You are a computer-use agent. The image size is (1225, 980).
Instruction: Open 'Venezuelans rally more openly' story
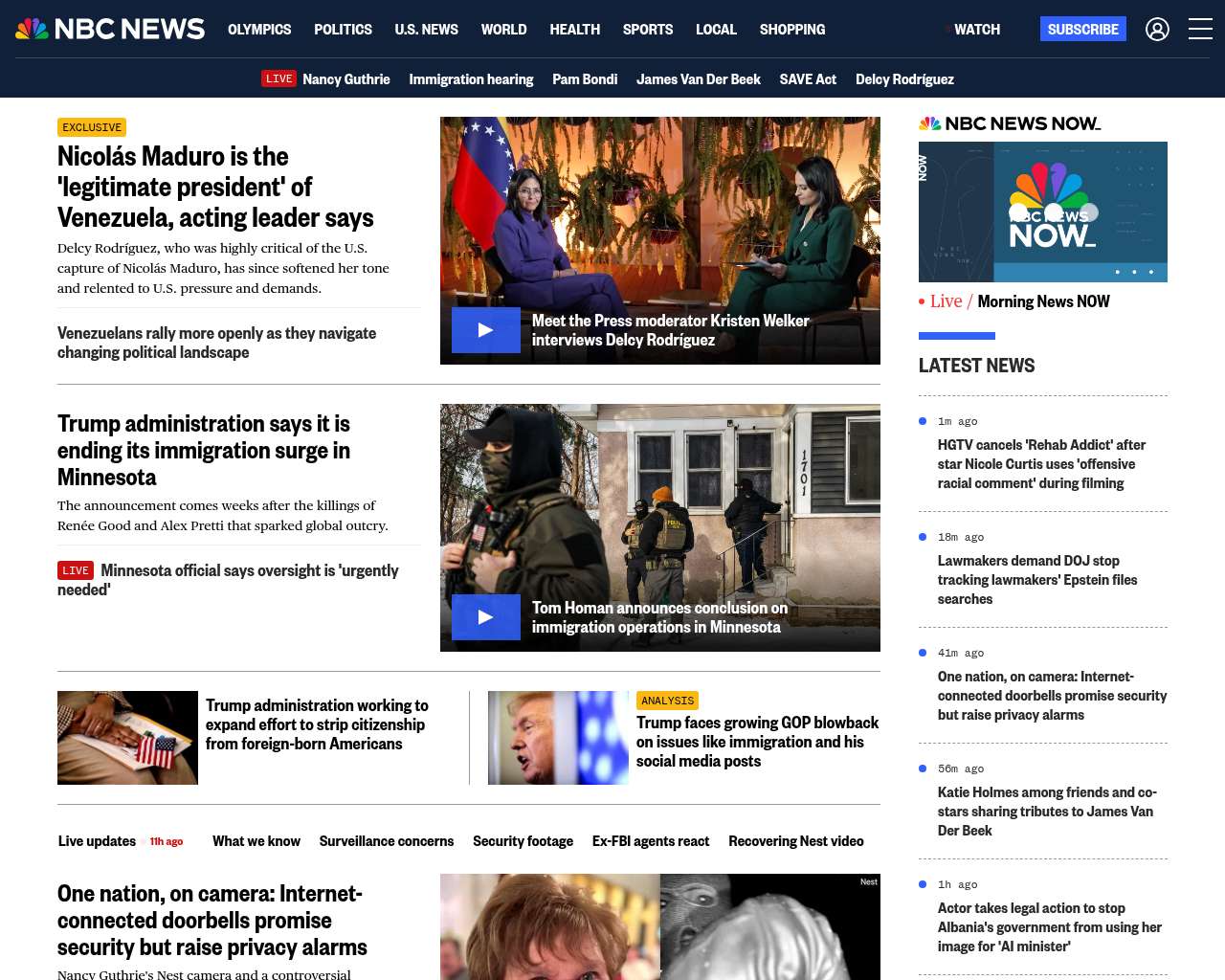pos(216,343)
